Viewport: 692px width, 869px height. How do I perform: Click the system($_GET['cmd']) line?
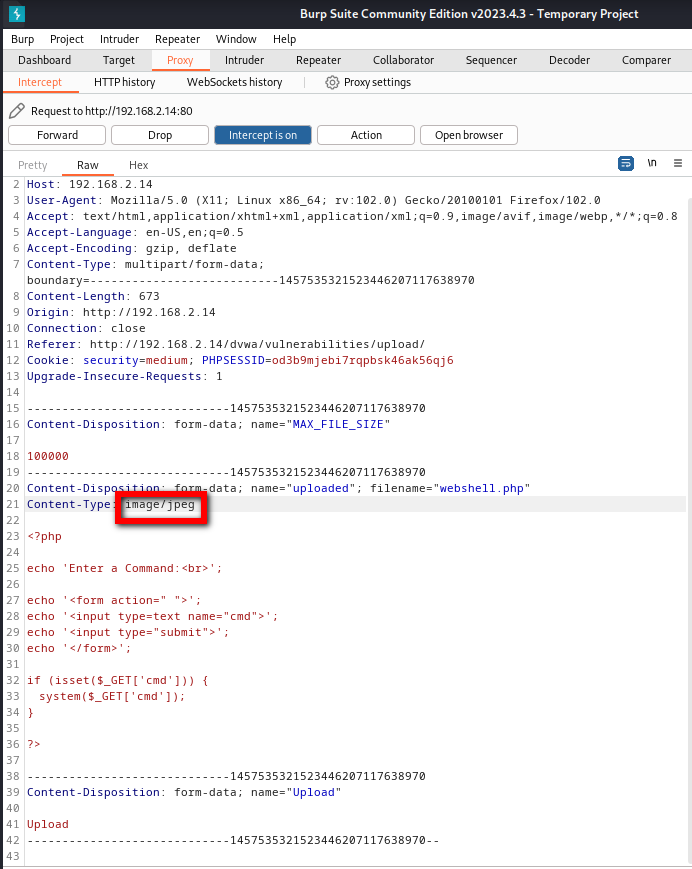click(x=112, y=697)
